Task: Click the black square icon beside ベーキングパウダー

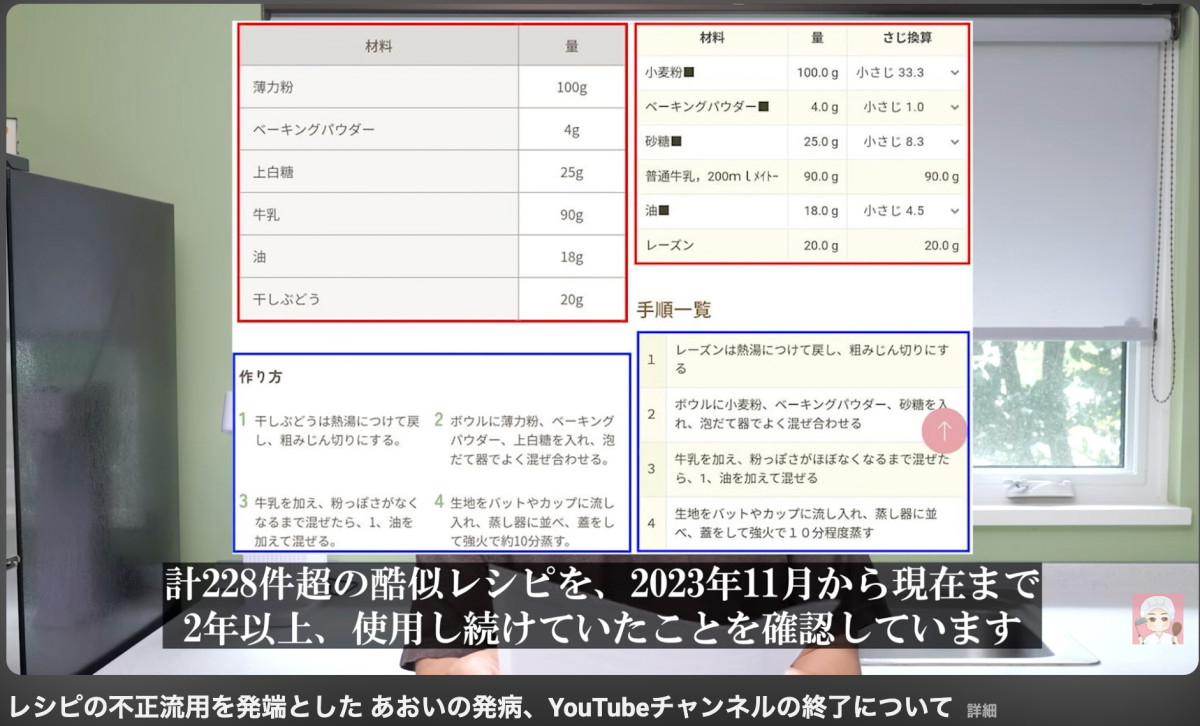Action: pos(763,107)
